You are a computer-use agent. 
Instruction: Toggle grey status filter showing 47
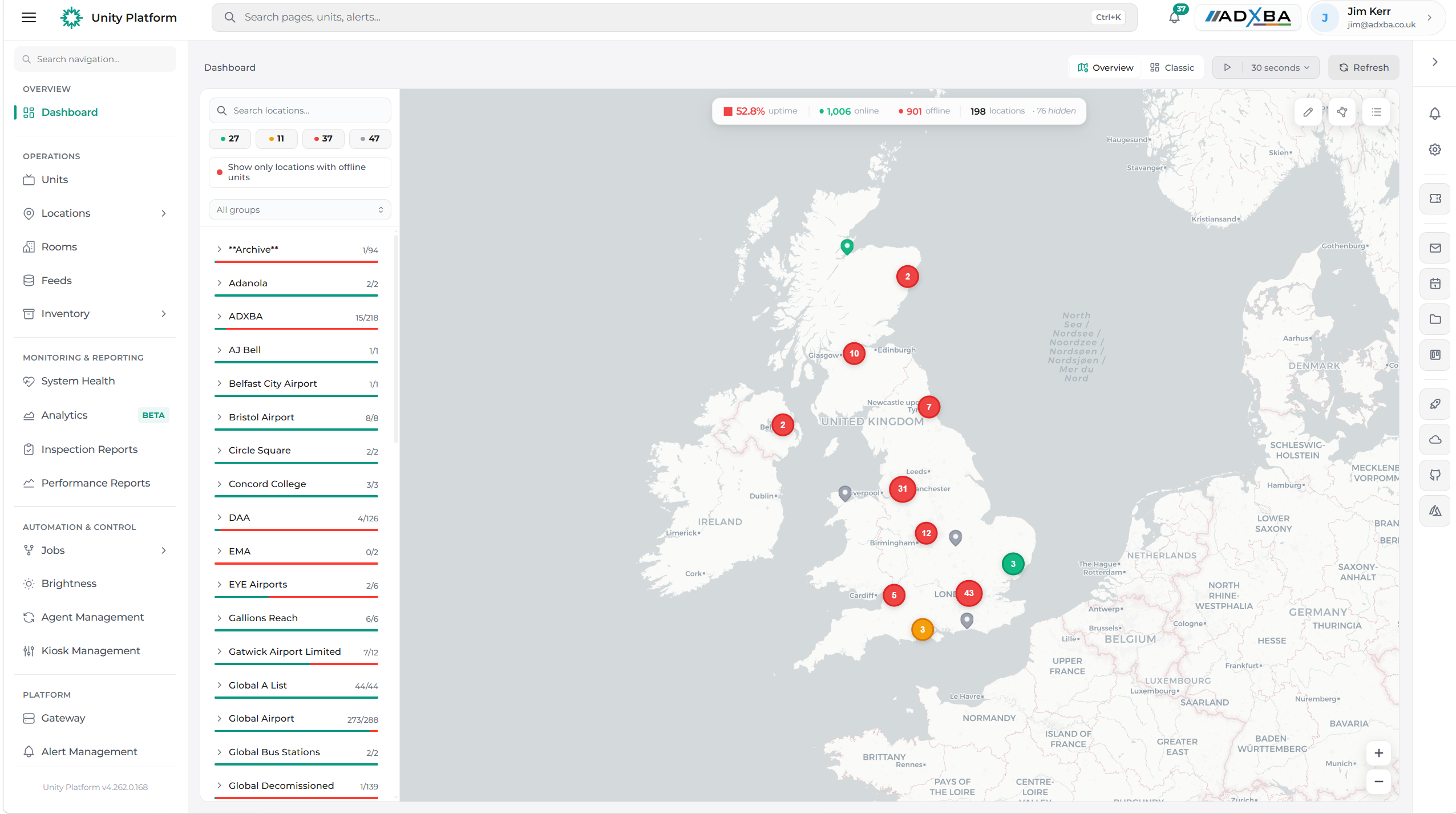(370, 139)
